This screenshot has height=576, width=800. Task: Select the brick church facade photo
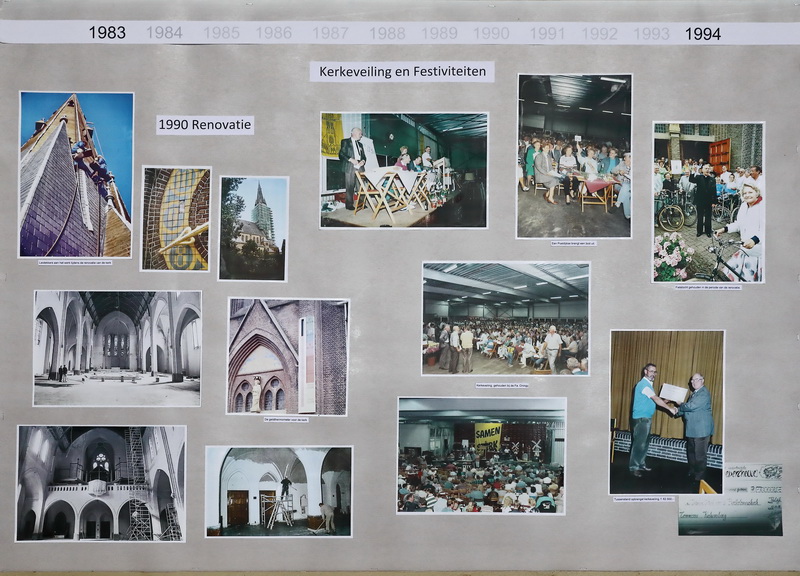point(287,356)
